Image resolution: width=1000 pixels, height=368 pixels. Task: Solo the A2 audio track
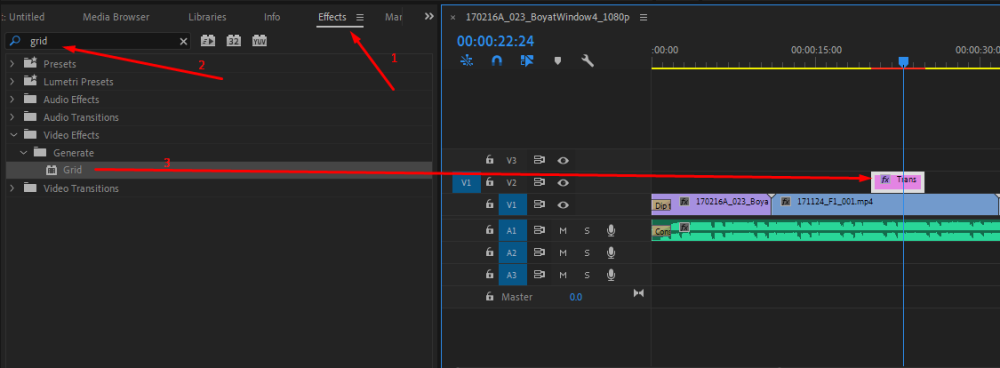(587, 253)
